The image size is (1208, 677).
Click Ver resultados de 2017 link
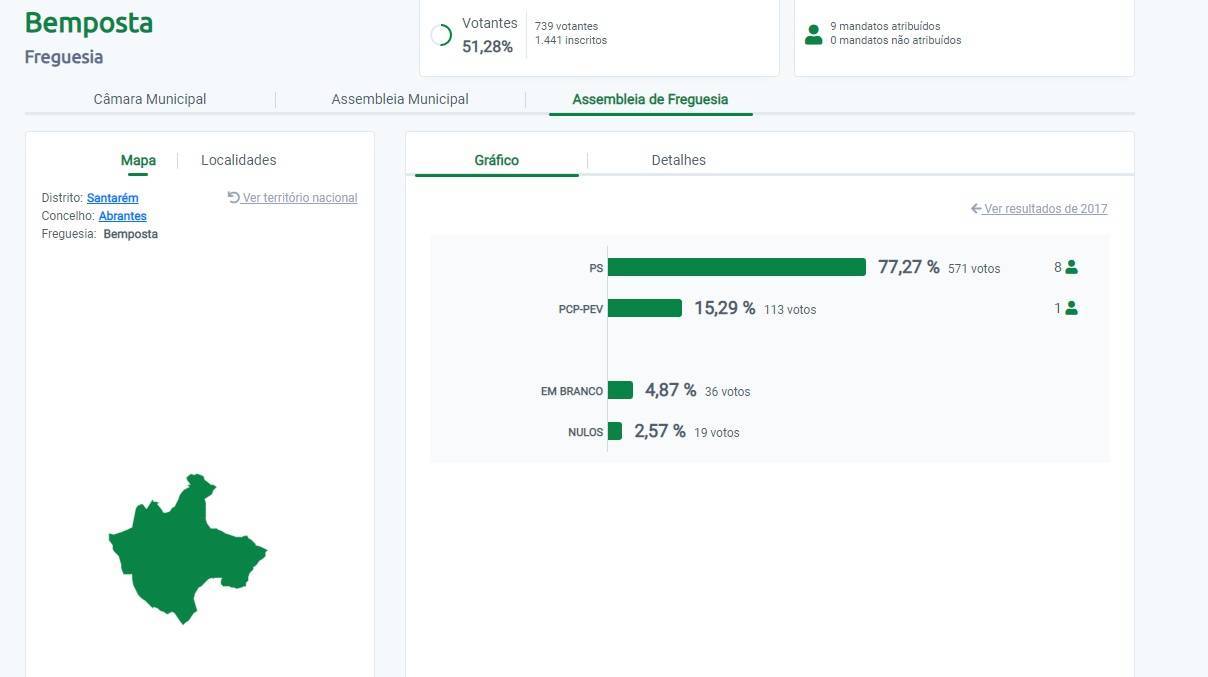coord(1045,209)
